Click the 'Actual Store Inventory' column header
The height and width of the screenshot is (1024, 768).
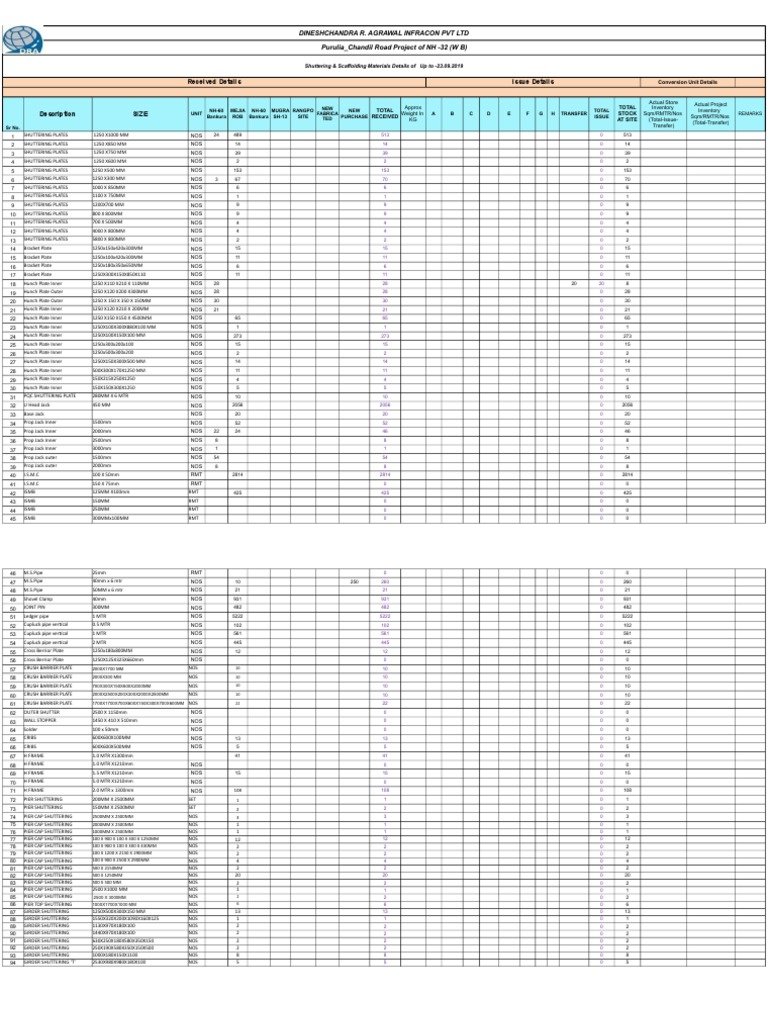663,114
